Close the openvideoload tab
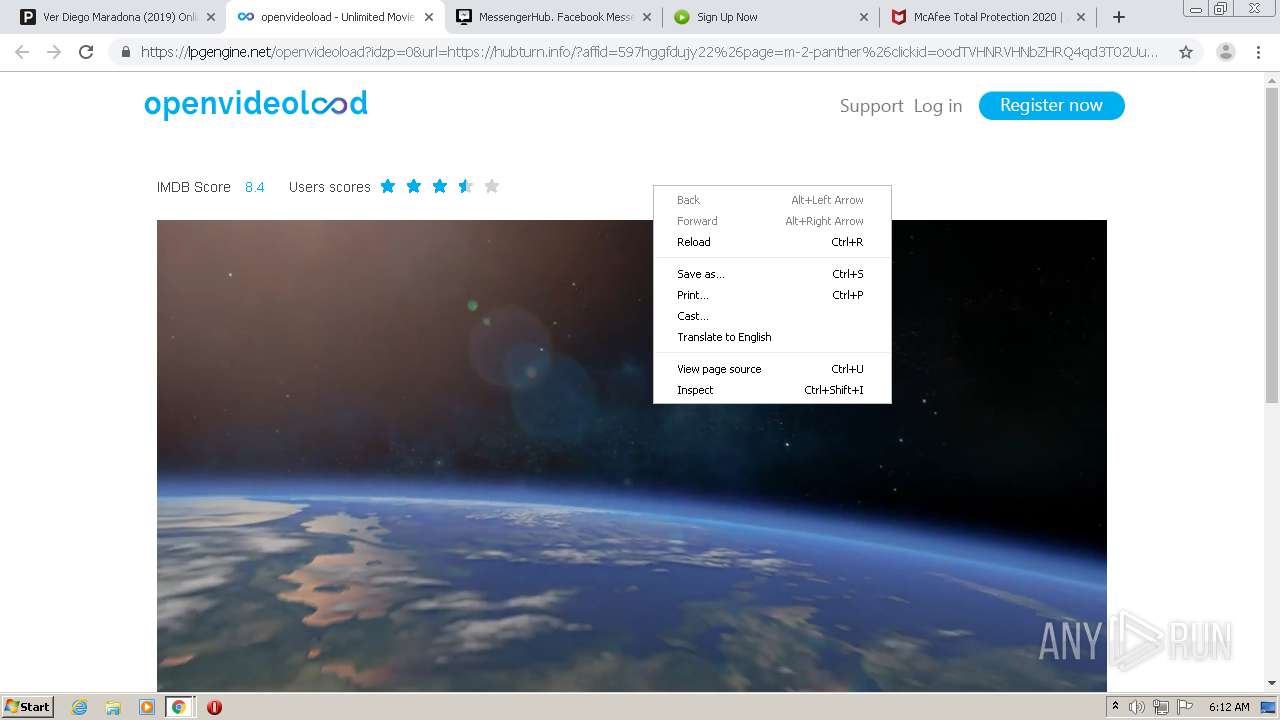Screen dimensions: 1280x720 click(x=429, y=17)
